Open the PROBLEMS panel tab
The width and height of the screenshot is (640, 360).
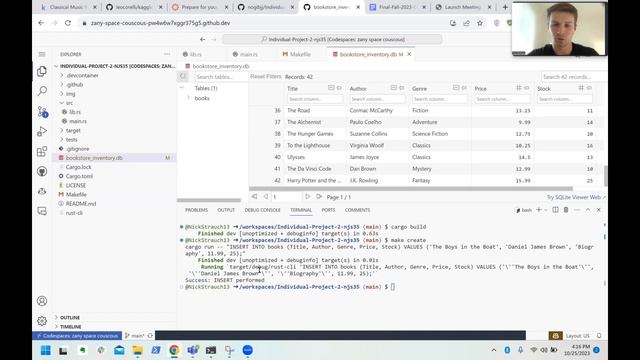(x=196, y=210)
